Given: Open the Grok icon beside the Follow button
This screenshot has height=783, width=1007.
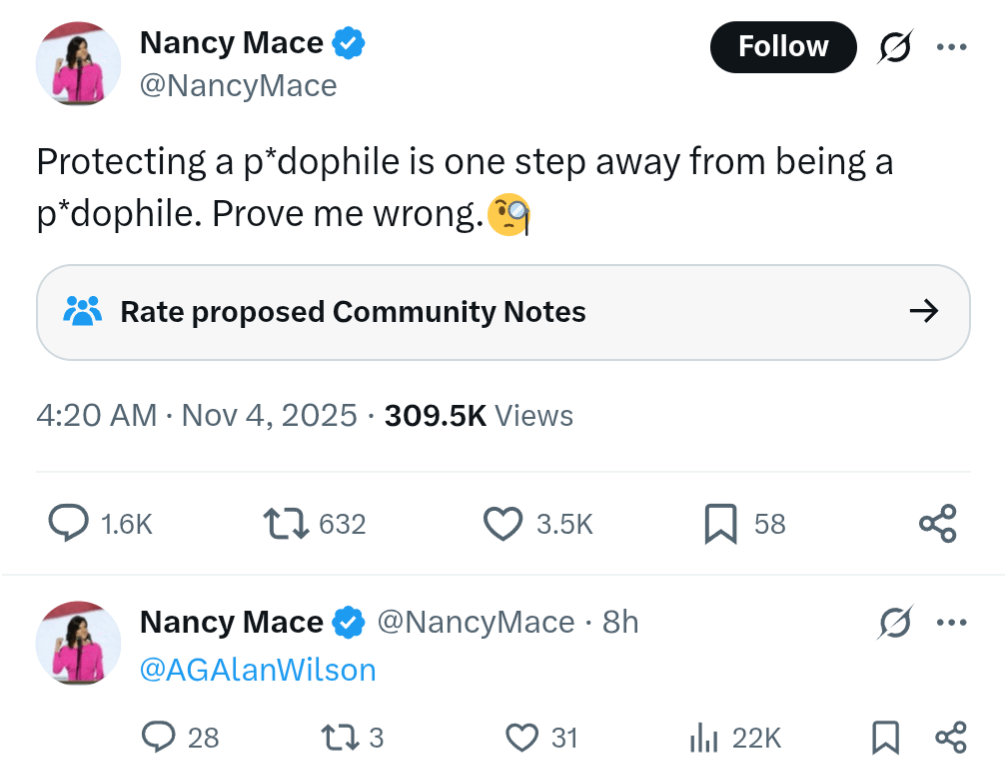Looking at the screenshot, I should click(x=893, y=47).
